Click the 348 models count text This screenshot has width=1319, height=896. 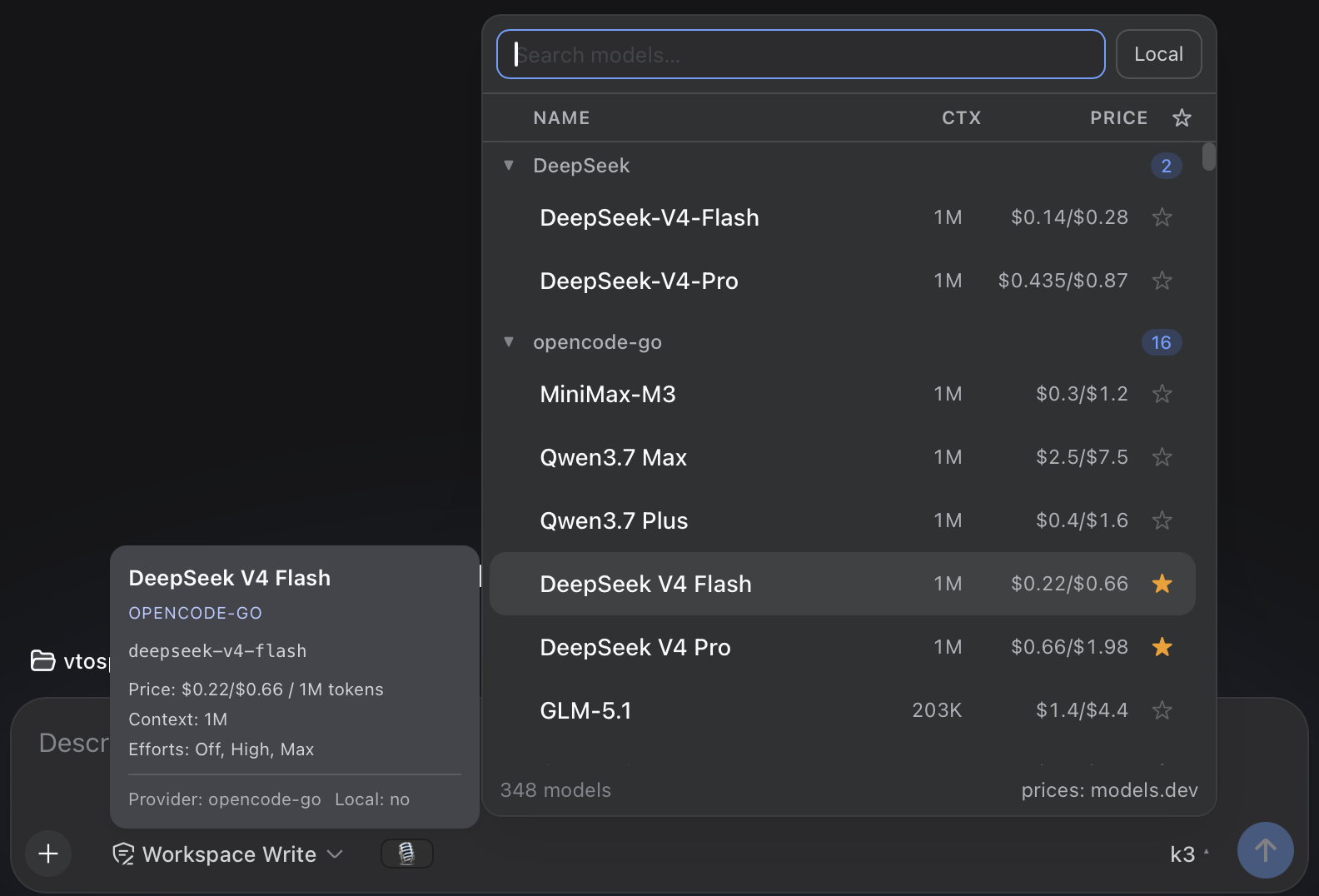555,790
